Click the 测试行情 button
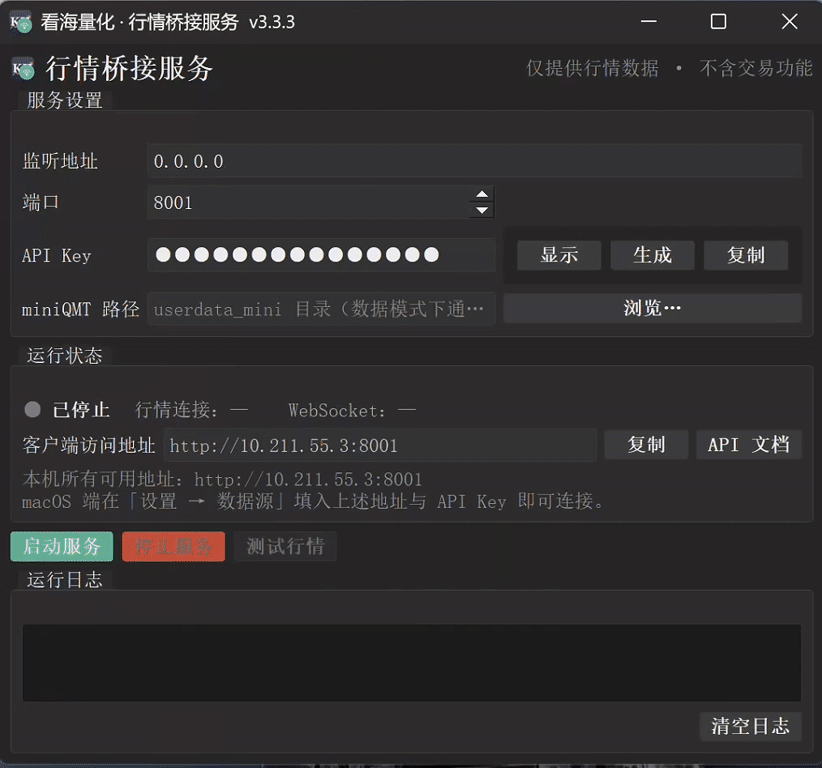The width and height of the screenshot is (822, 768). tap(285, 547)
